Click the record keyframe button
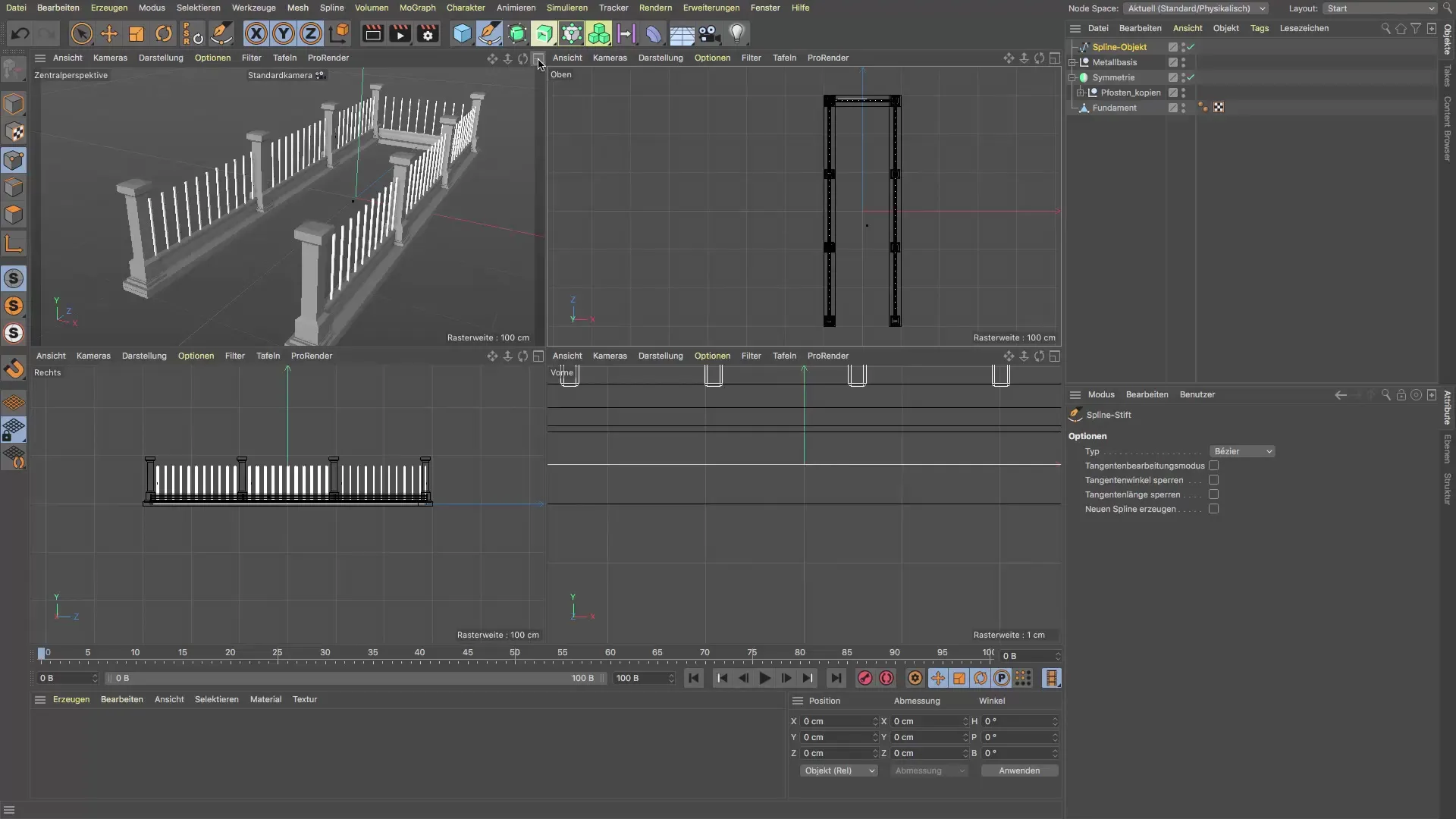This screenshot has height=819, width=1456. [864, 678]
